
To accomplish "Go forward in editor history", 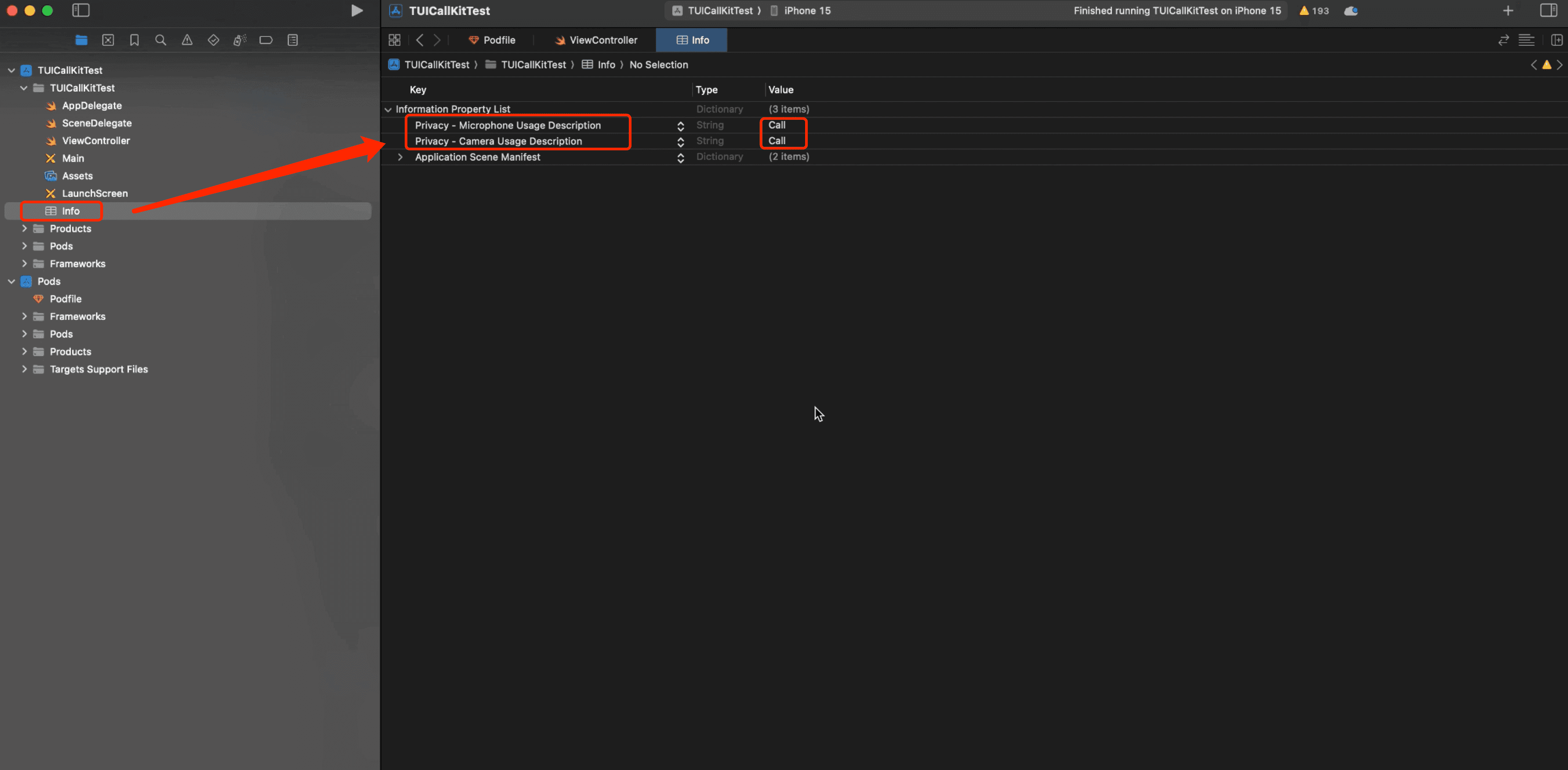I will [x=436, y=40].
